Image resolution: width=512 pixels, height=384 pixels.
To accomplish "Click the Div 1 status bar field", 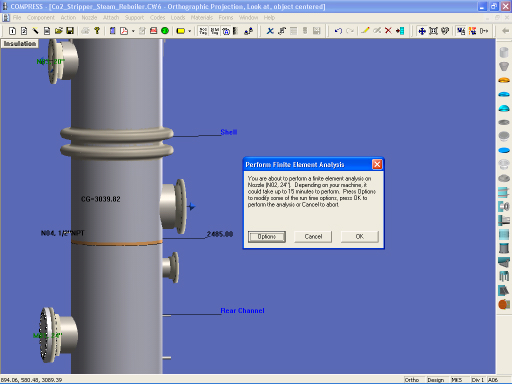I will click(477, 380).
